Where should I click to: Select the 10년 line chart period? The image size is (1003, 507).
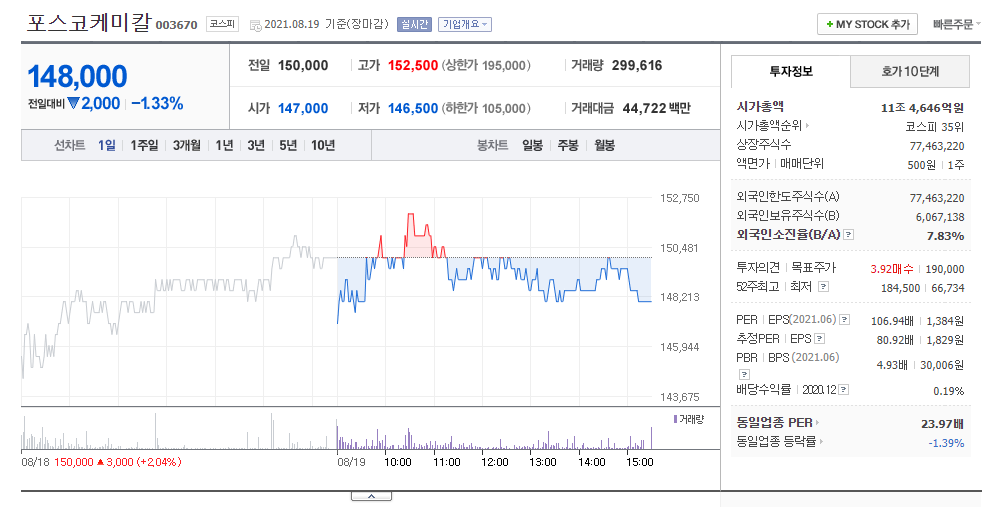pos(323,145)
